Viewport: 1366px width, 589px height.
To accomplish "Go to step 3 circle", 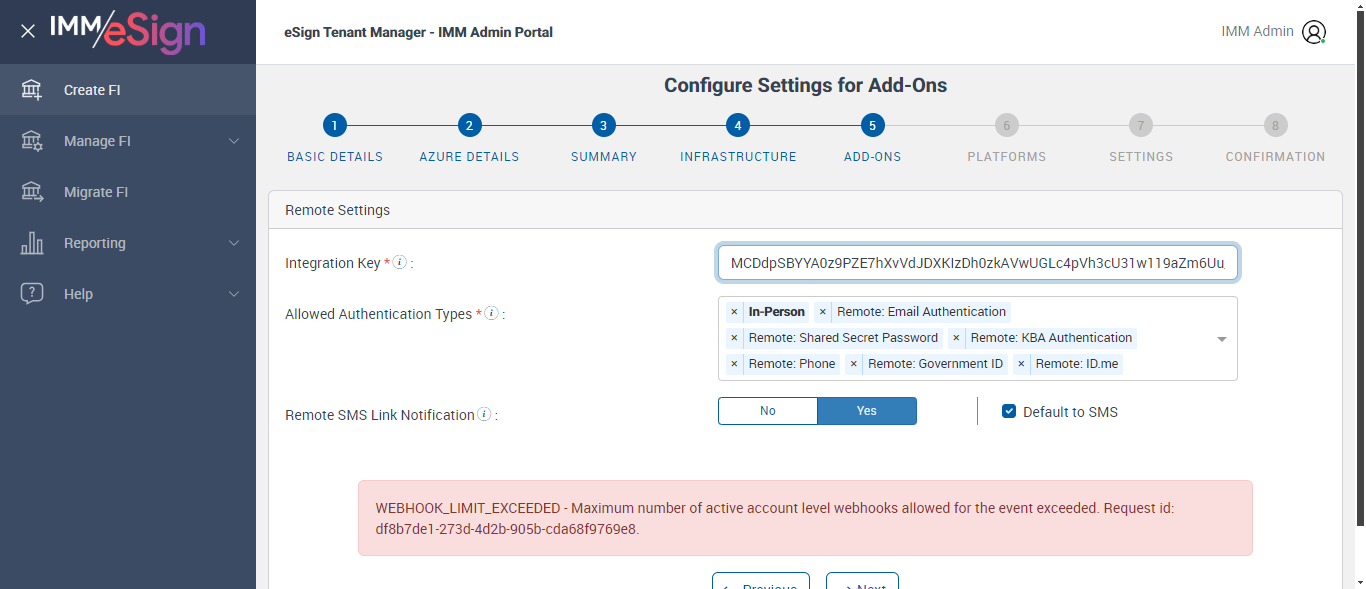I will coord(603,125).
